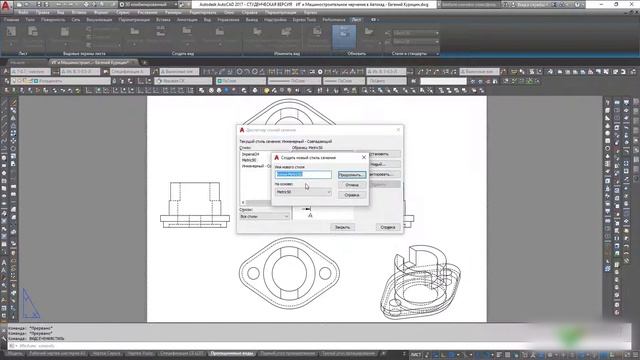Switch to the Параметризация ribbon tab
The image size is (640, 360).
[134, 20]
